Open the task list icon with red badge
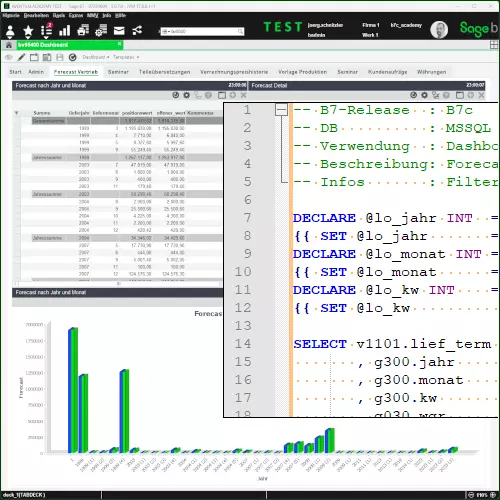 coord(46,31)
